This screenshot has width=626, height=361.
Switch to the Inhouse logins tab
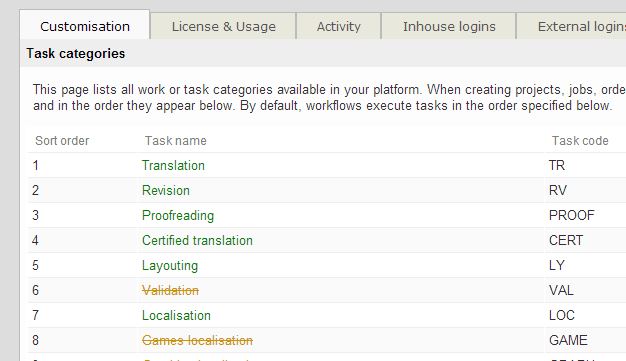449,26
